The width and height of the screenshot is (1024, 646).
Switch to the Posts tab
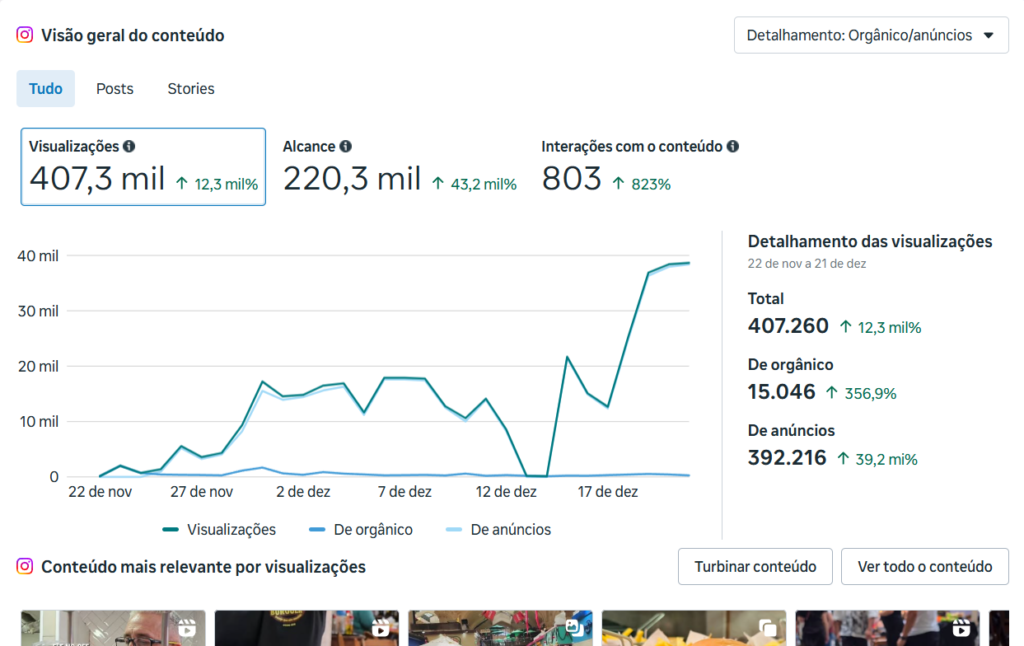coord(115,89)
